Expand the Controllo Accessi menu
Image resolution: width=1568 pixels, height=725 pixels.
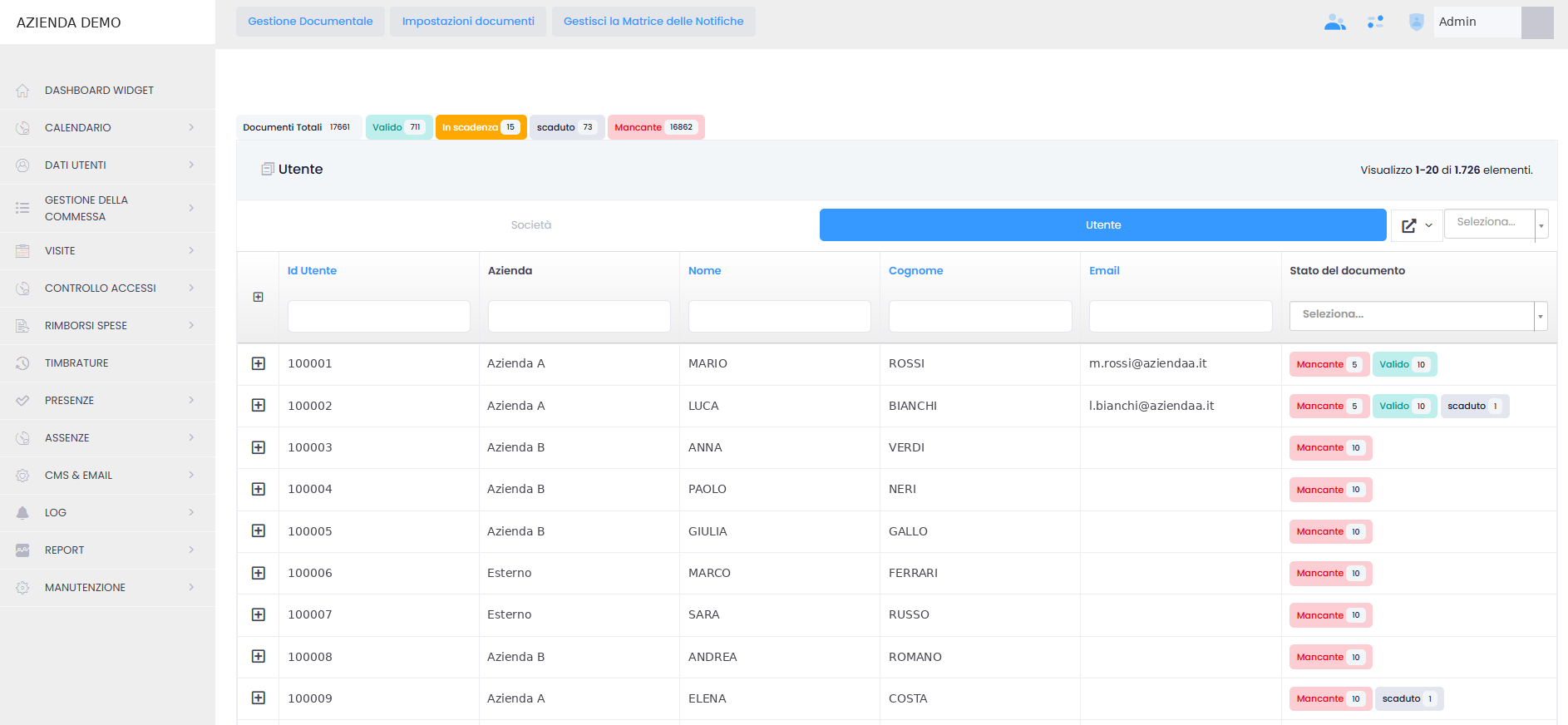107,289
